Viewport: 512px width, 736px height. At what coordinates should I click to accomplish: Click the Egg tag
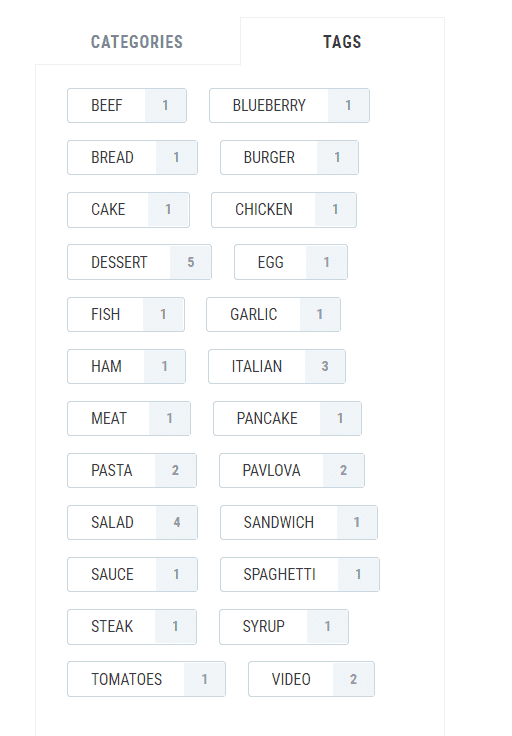tap(291, 262)
